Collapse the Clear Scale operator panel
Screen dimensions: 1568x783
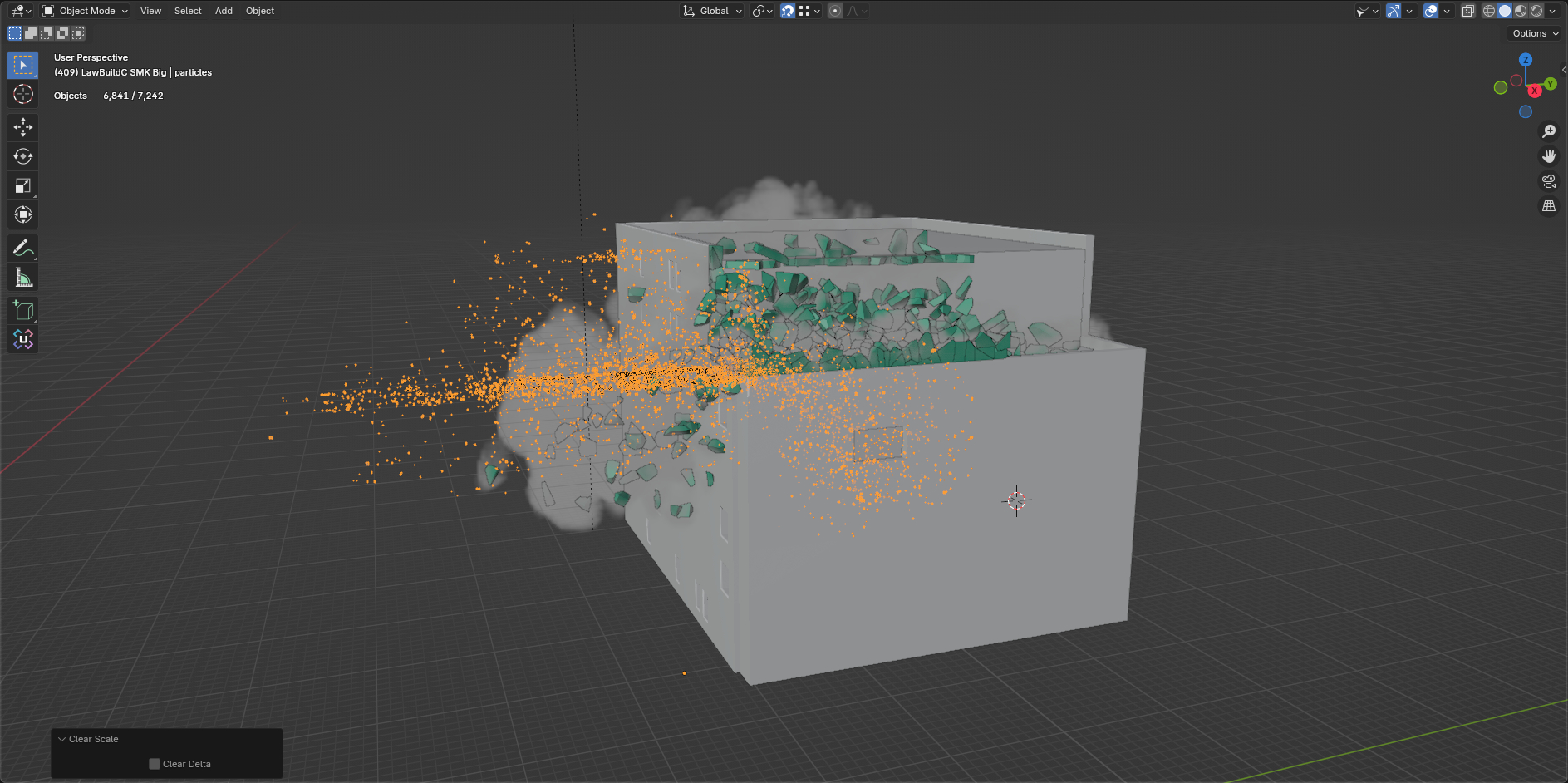tap(61, 739)
